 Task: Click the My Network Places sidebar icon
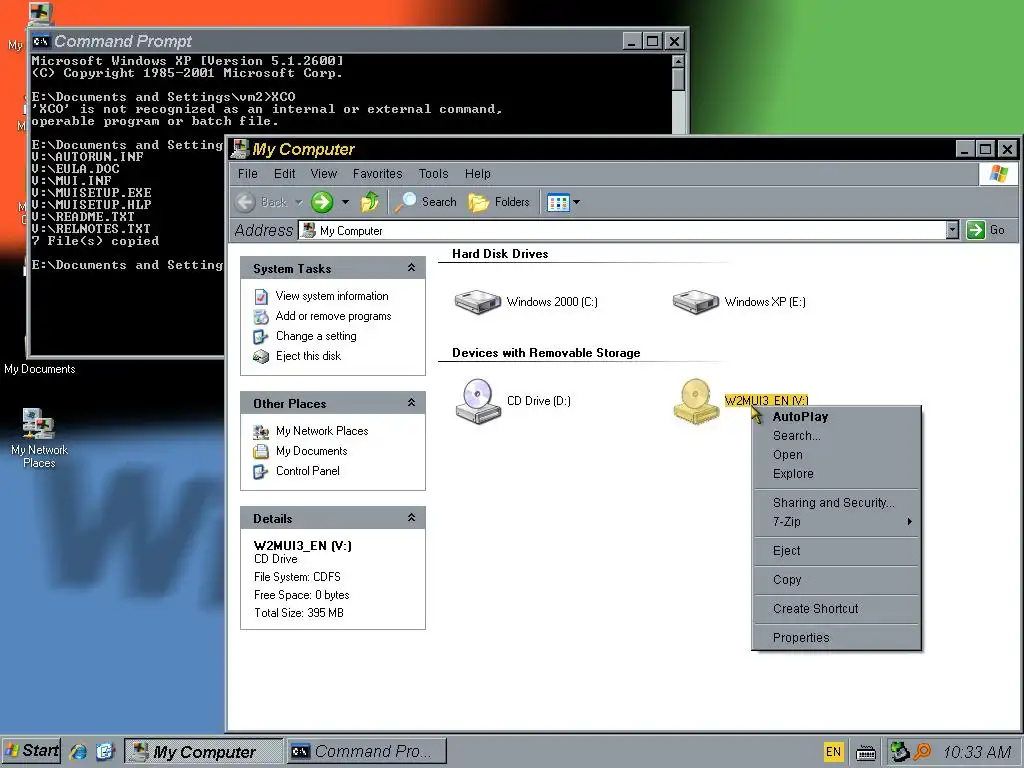261,432
